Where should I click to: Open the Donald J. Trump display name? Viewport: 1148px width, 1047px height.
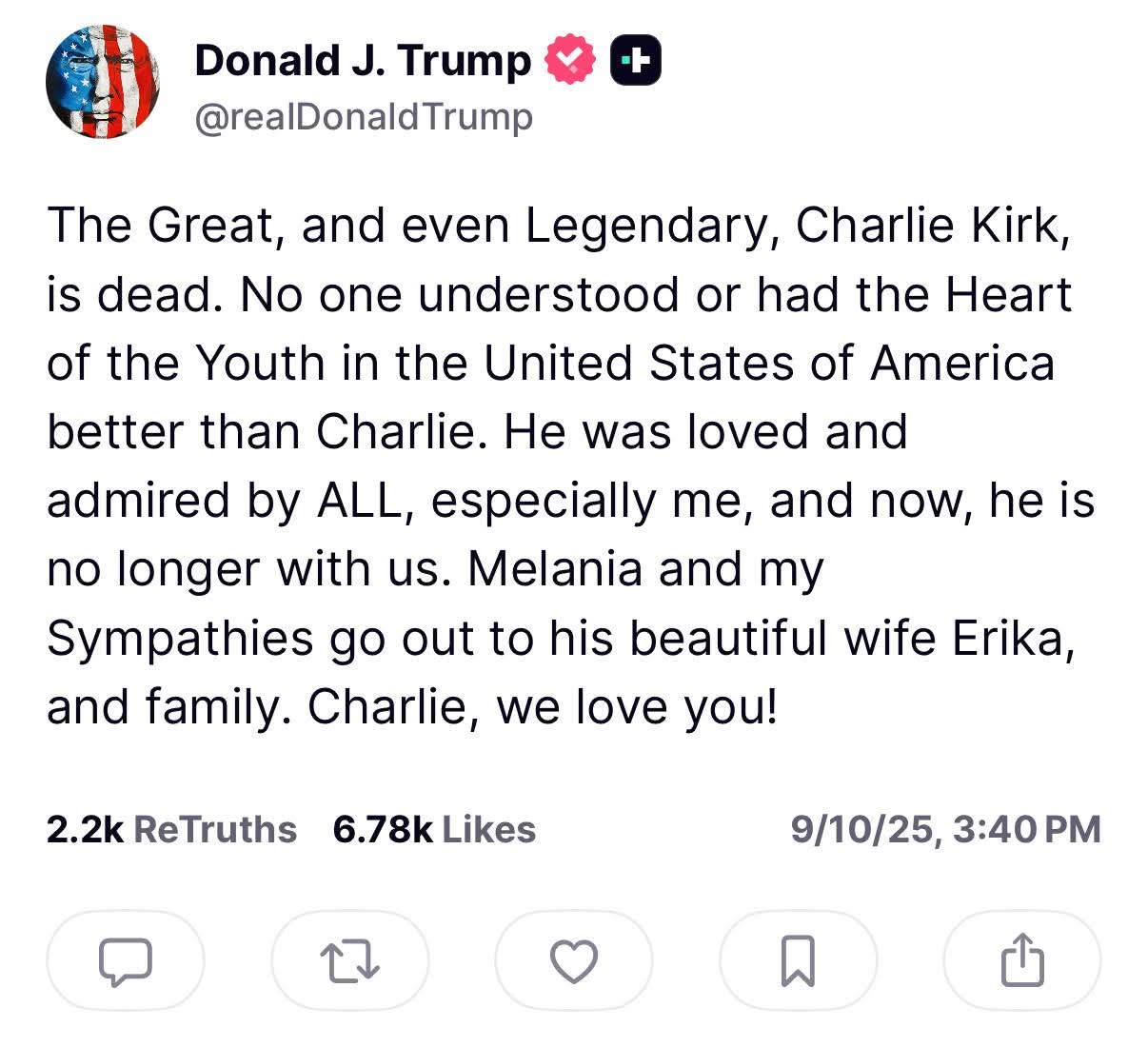[363, 61]
